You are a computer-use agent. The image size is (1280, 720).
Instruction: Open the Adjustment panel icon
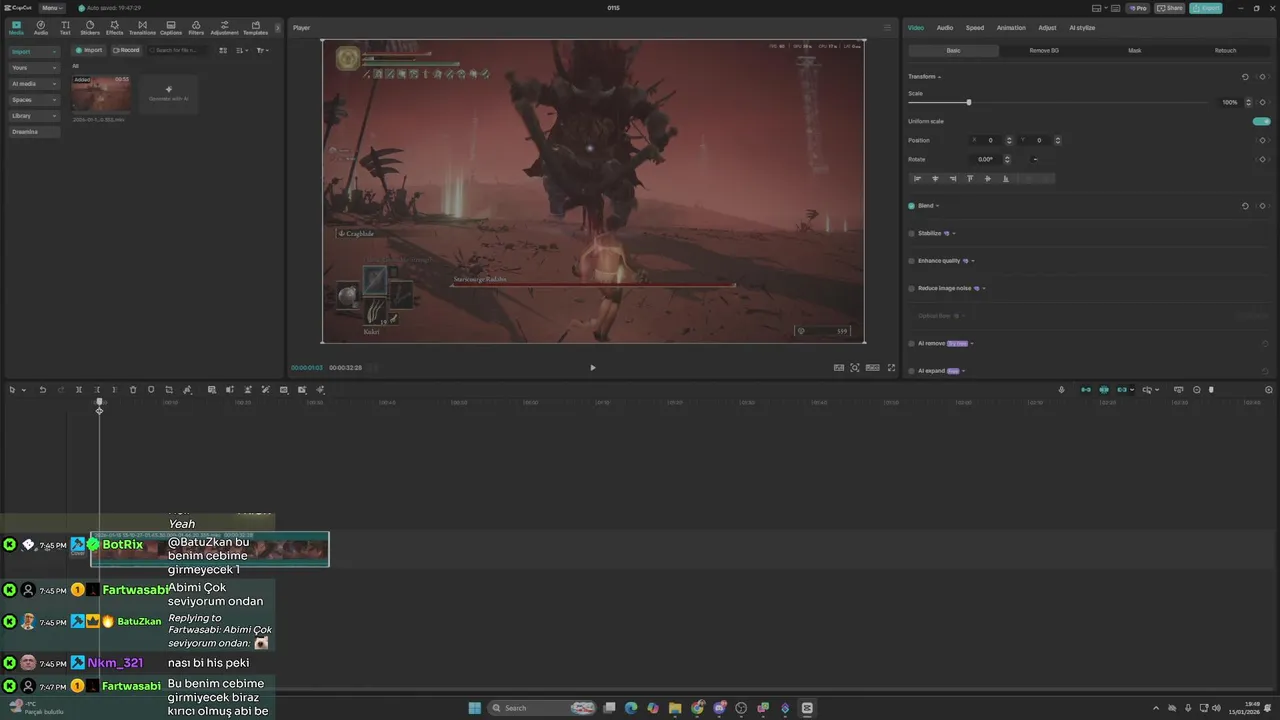click(224, 27)
